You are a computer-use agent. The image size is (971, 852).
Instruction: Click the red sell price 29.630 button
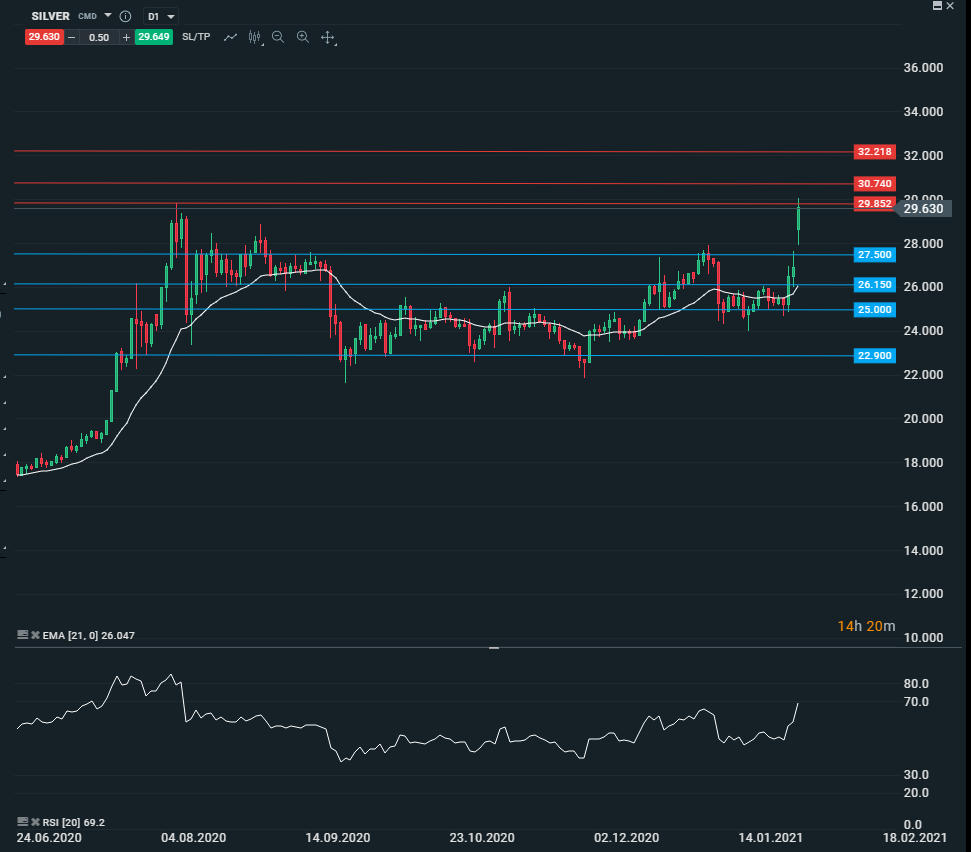pos(44,37)
